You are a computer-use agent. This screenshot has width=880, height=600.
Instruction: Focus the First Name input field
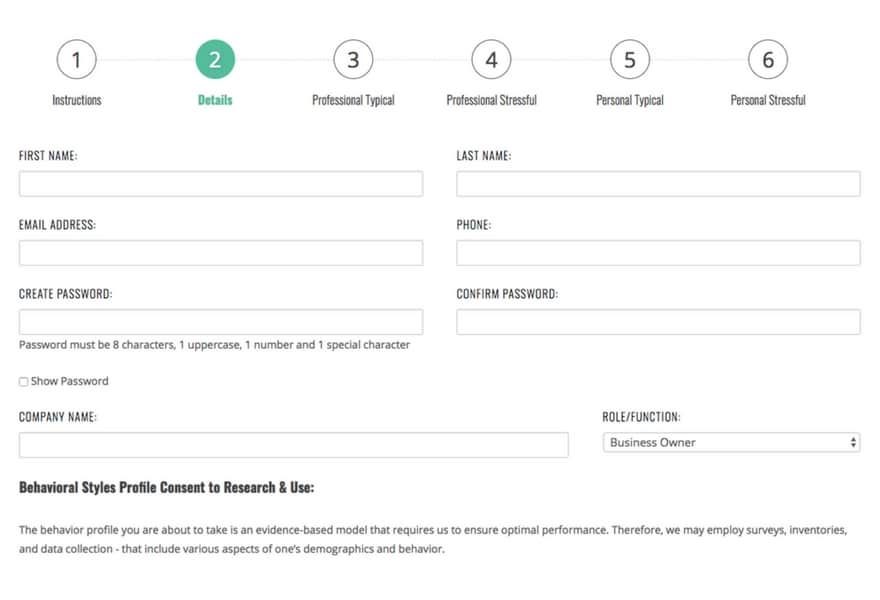tap(220, 184)
